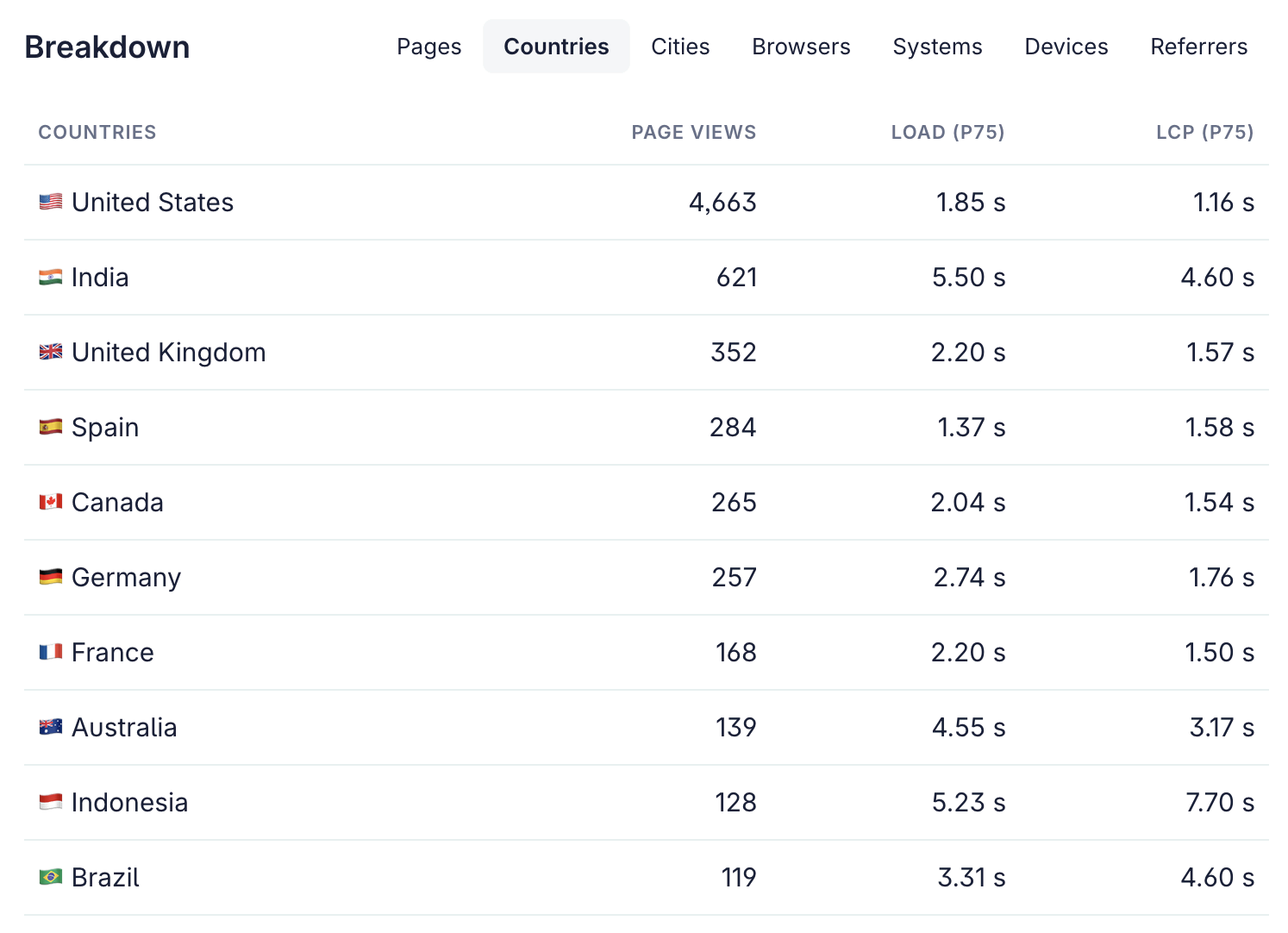The width and height of the screenshot is (1288, 933).
Task: Click the 1.57 s LCP value
Action: [1220, 352]
